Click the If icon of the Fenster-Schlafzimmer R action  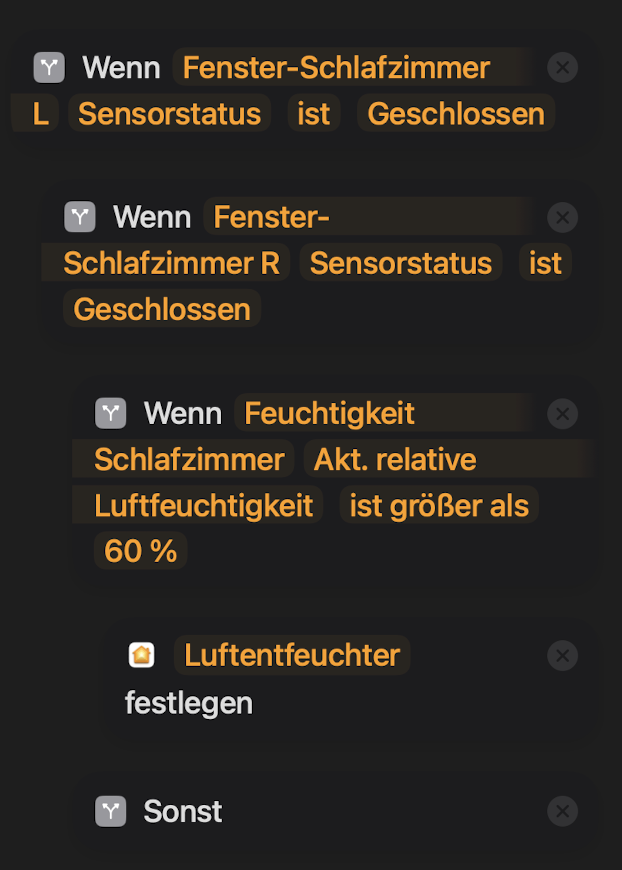pos(79,217)
